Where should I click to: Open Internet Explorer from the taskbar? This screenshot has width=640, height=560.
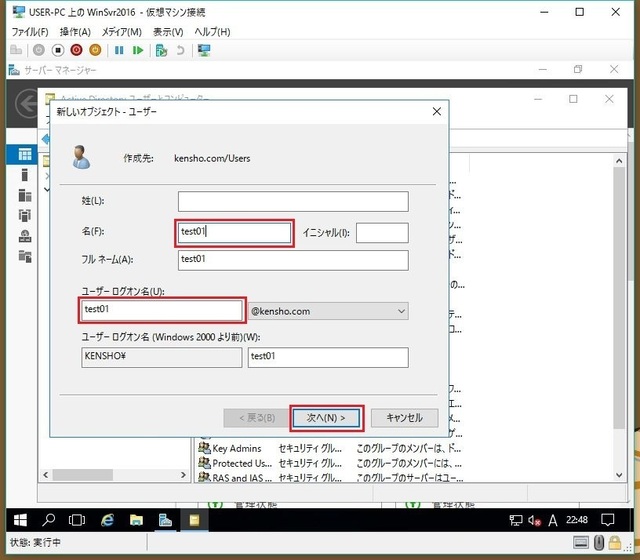tap(107, 520)
